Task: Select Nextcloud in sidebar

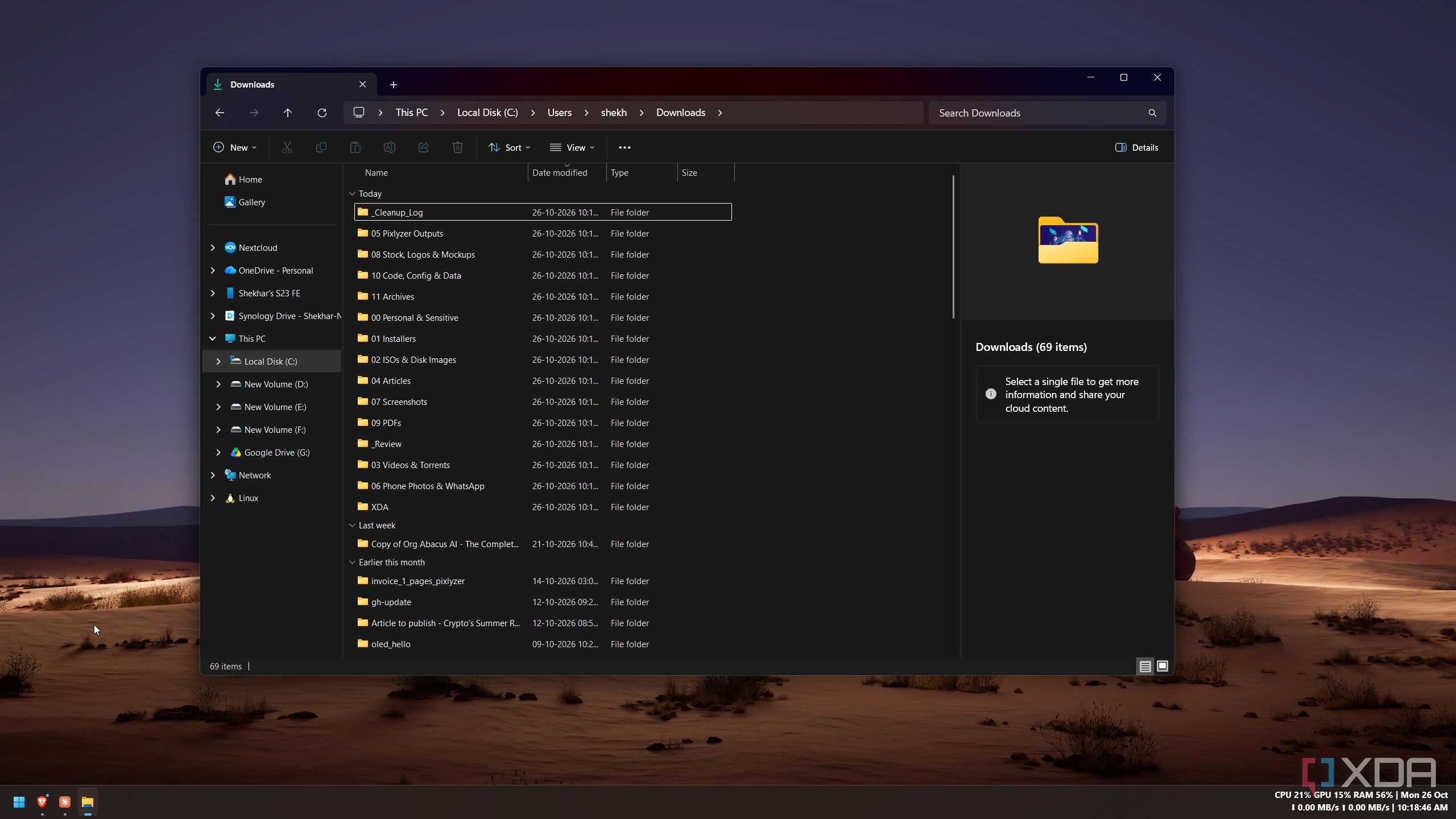Action: click(251, 247)
